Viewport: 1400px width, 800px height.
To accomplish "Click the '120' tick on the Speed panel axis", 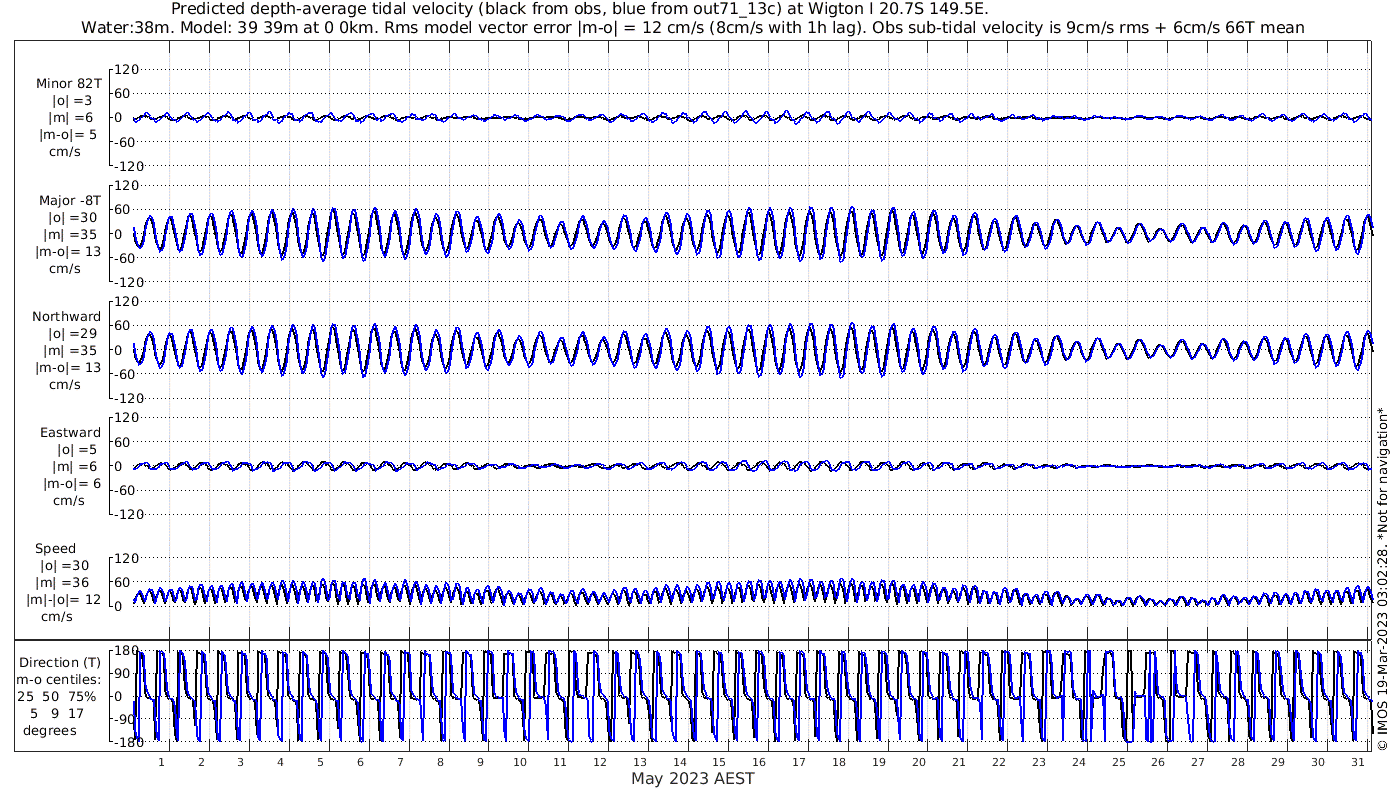I will 125,558.
